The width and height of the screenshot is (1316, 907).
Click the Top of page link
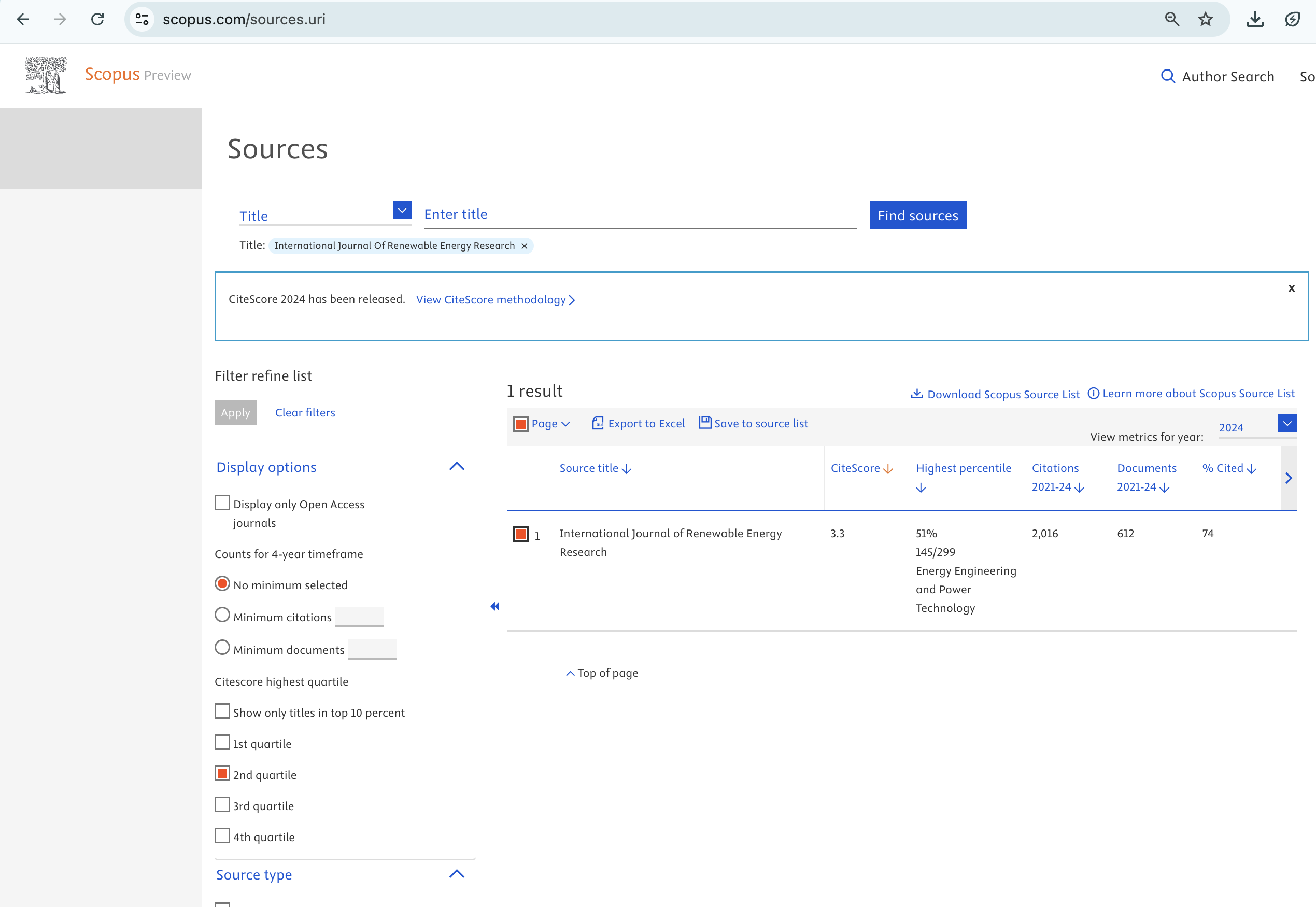point(608,674)
